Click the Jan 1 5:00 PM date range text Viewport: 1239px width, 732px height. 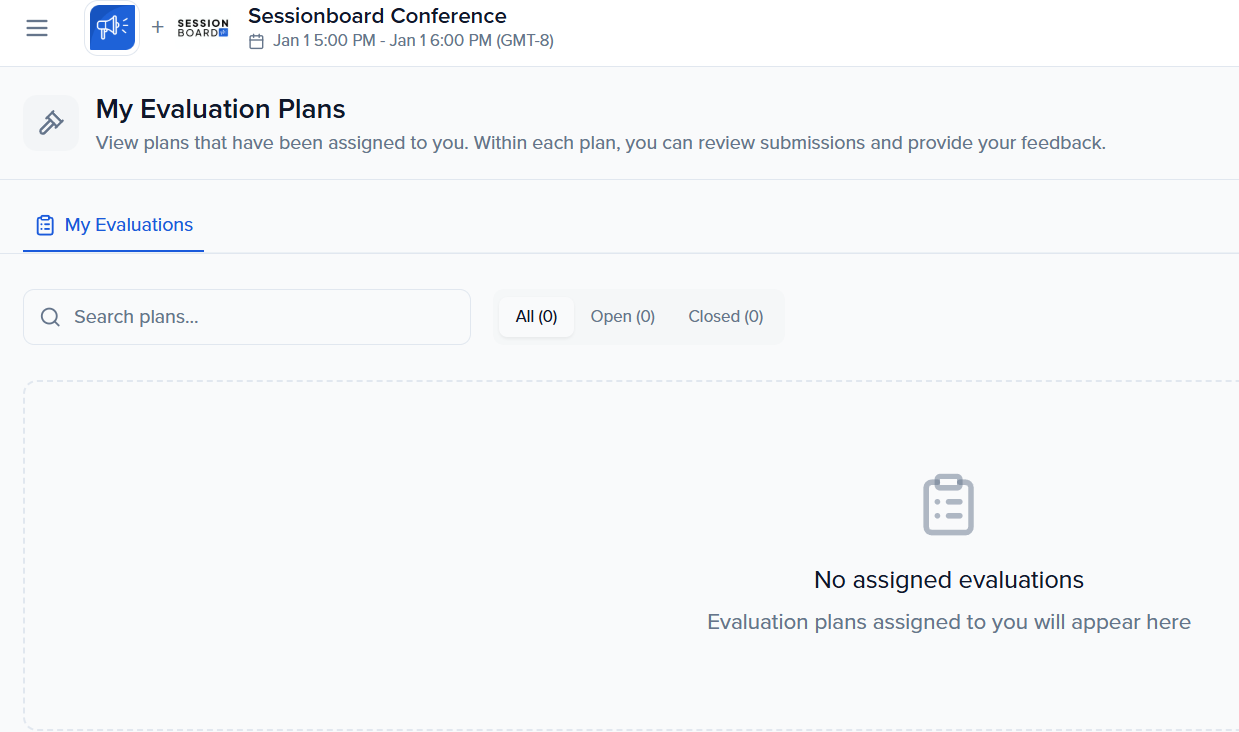coord(413,41)
